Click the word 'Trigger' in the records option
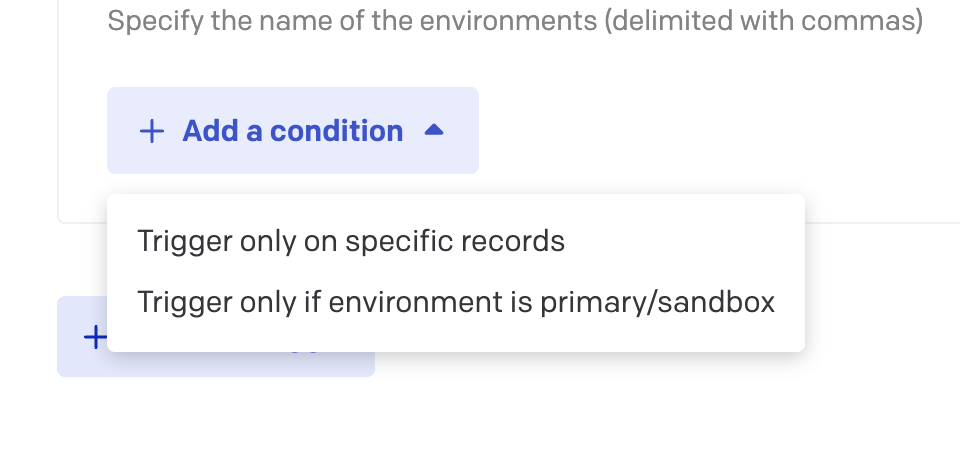 (181, 241)
